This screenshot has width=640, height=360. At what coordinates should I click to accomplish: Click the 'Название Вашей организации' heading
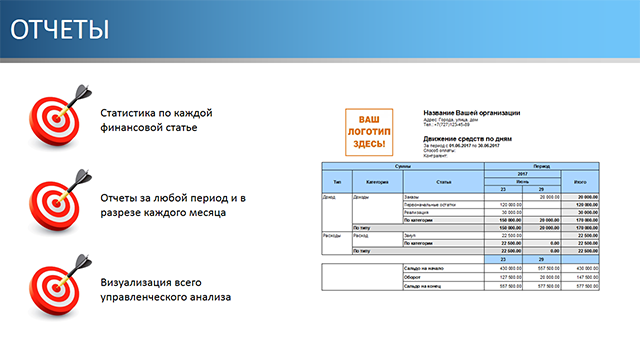(x=471, y=113)
